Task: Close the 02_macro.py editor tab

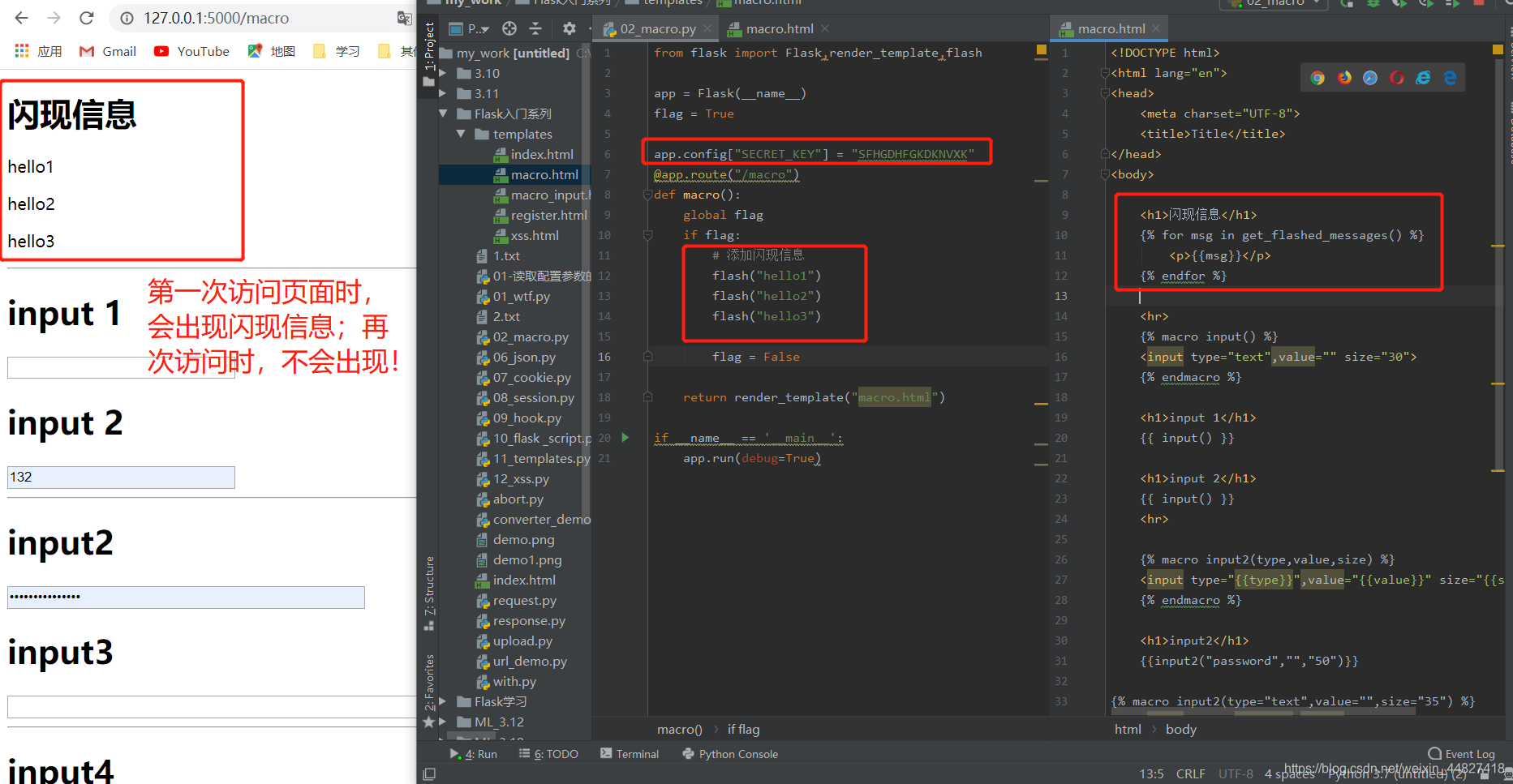Action: [707, 28]
